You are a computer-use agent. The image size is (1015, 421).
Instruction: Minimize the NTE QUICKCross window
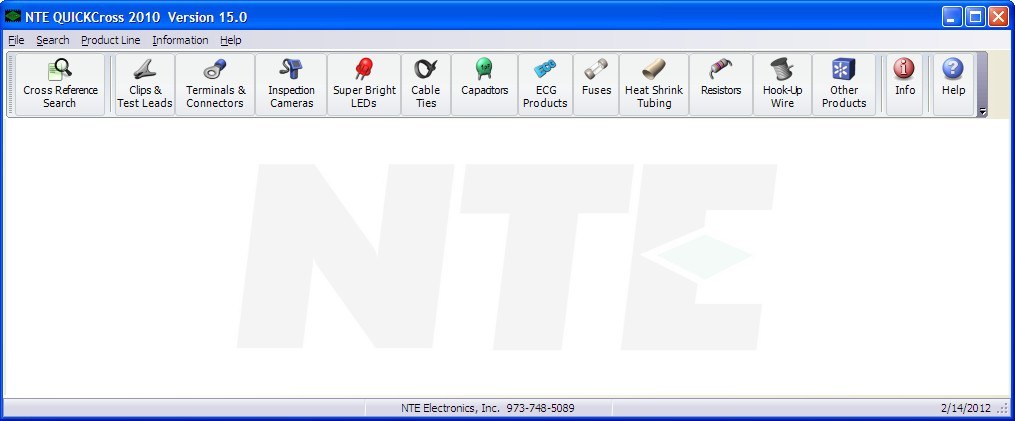[x=952, y=17]
